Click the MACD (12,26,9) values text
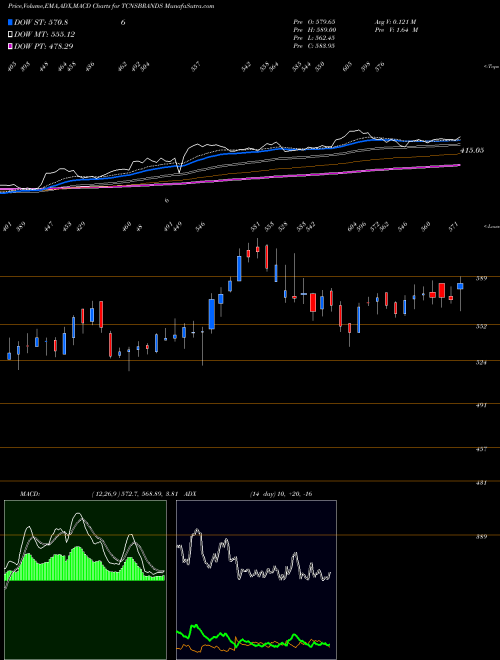Viewport: 500px width, 660px height. [x=134, y=494]
